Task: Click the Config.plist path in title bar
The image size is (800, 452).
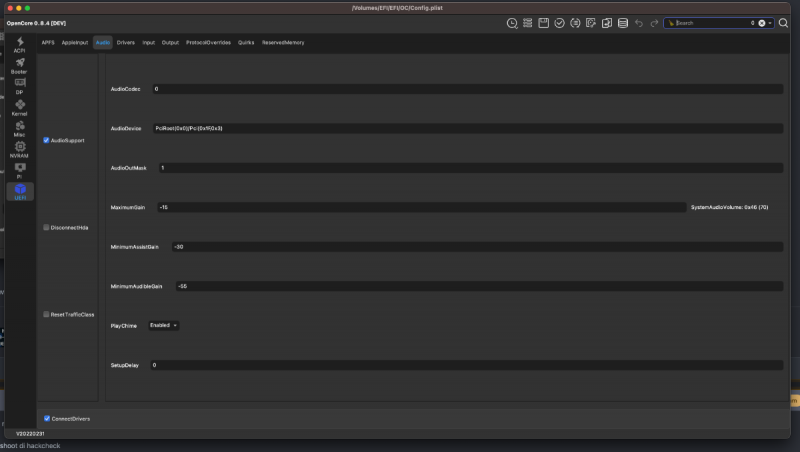Action: click(x=397, y=8)
